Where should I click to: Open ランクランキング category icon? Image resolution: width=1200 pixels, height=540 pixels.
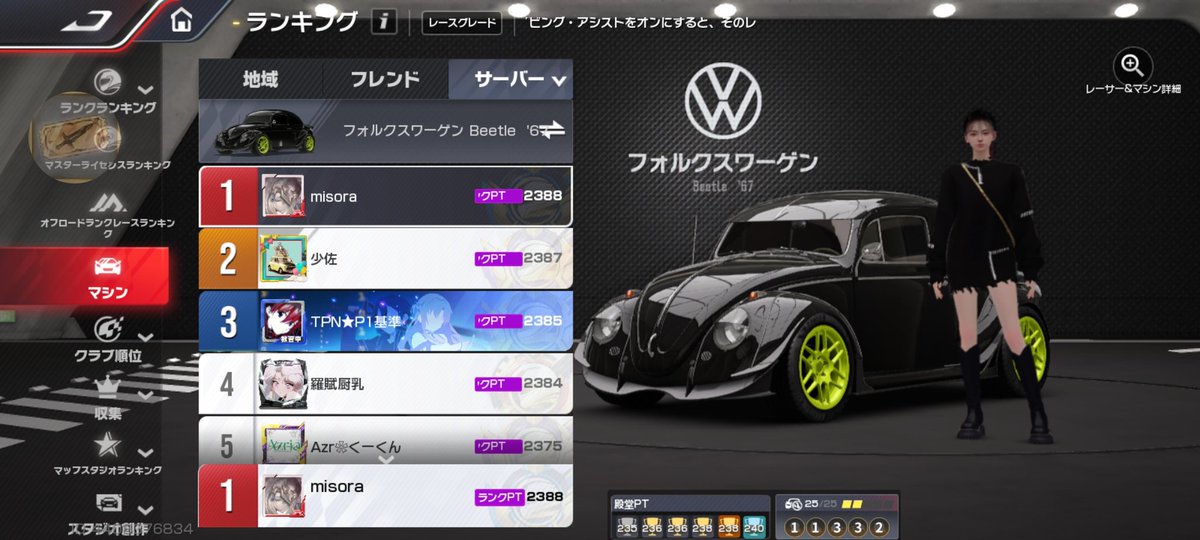coord(108,82)
